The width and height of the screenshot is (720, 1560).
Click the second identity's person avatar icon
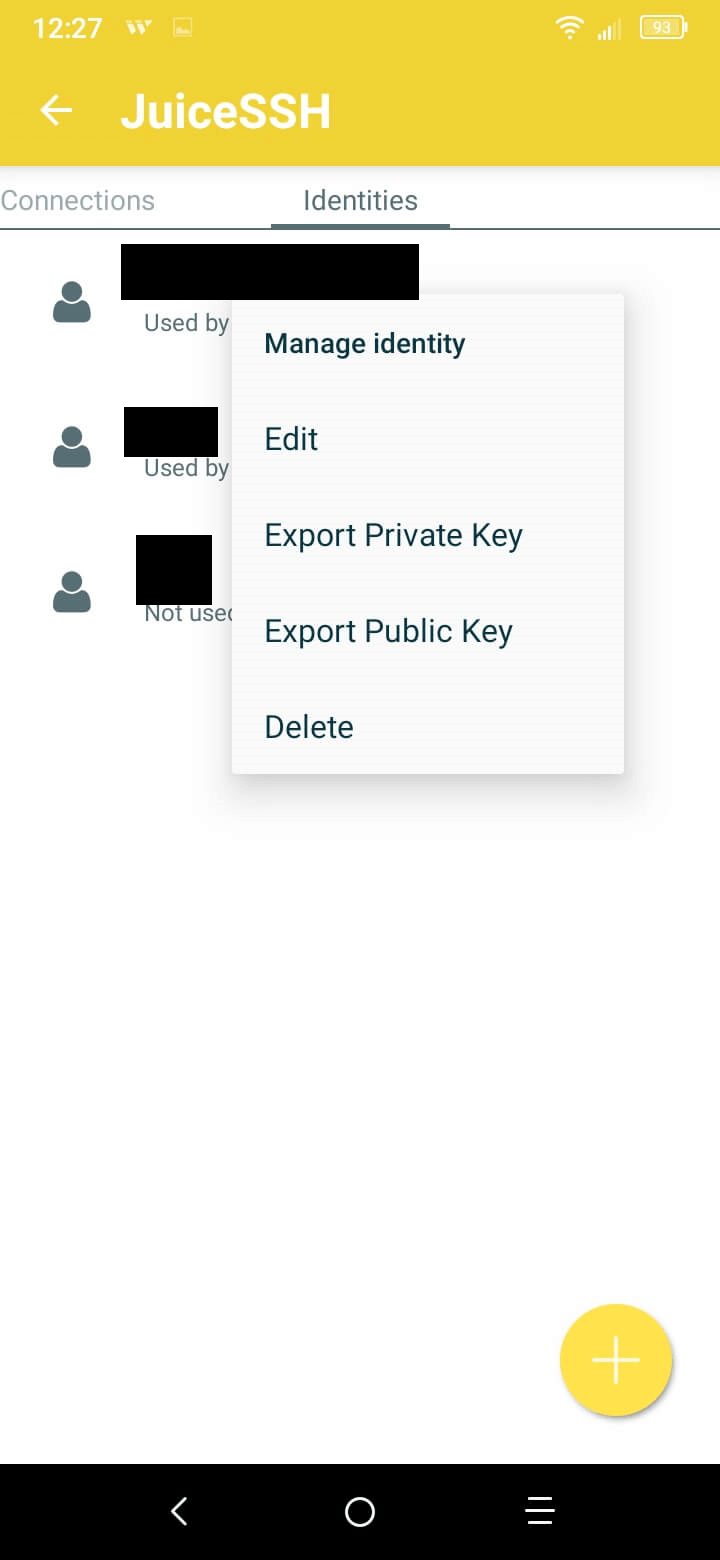(x=72, y=446)
